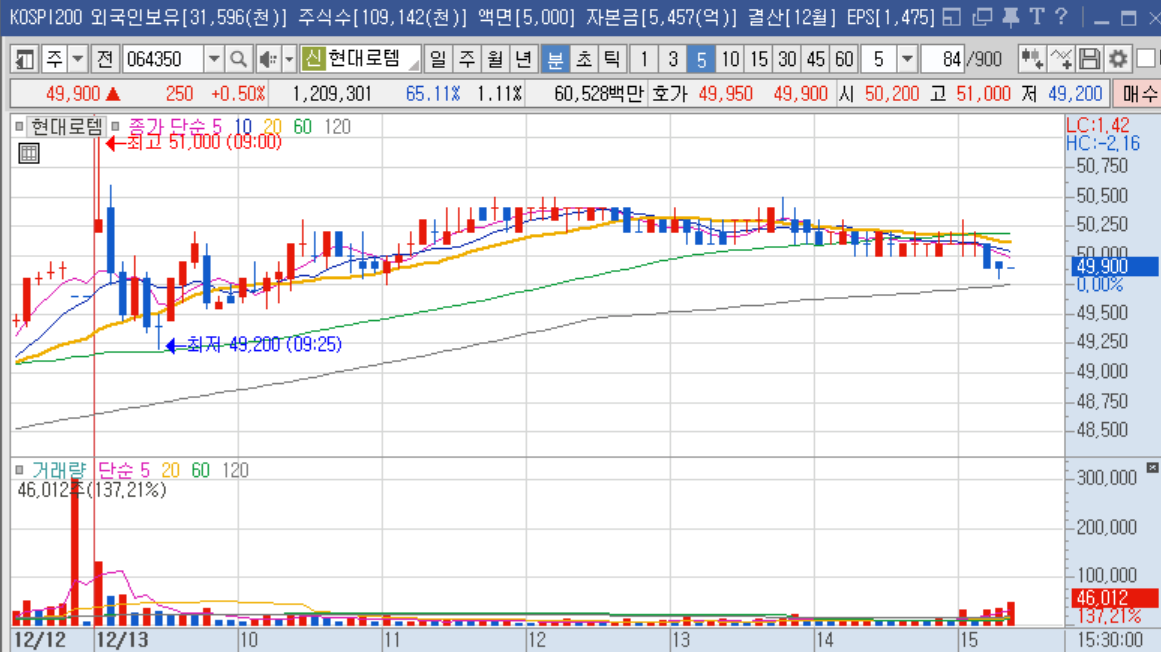Click the 15:30:00 time label
The height and width of the screenshot is (652, 1161).
coord(1110,640)
